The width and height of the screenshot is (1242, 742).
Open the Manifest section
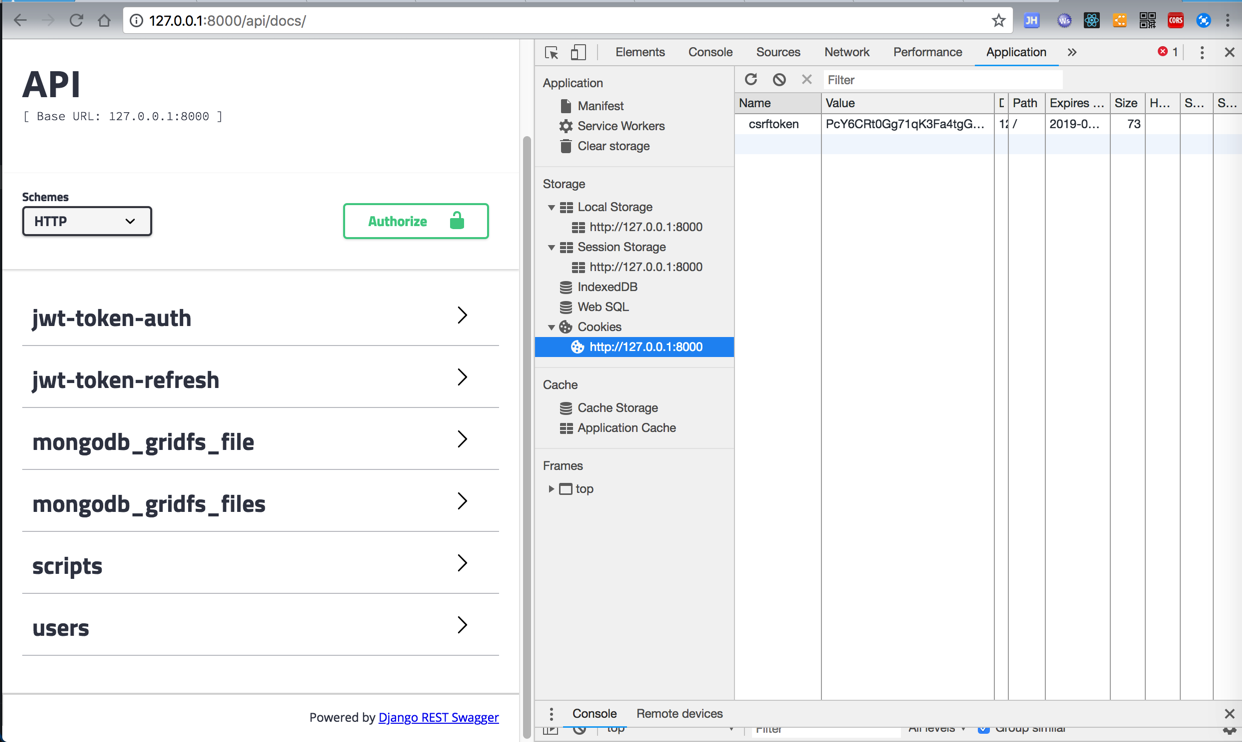coord(600,106)
